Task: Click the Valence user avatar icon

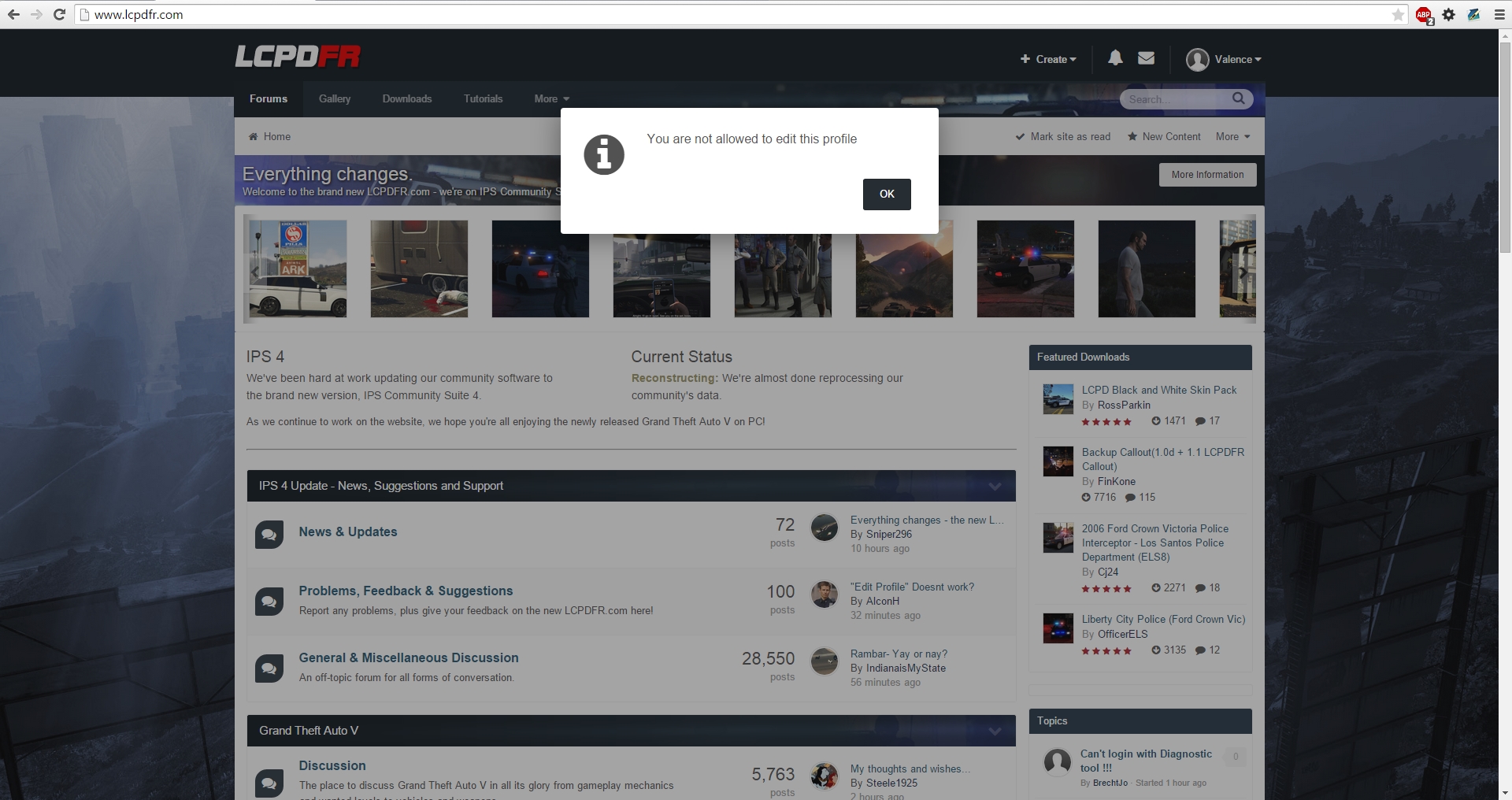Action: 1198,59
